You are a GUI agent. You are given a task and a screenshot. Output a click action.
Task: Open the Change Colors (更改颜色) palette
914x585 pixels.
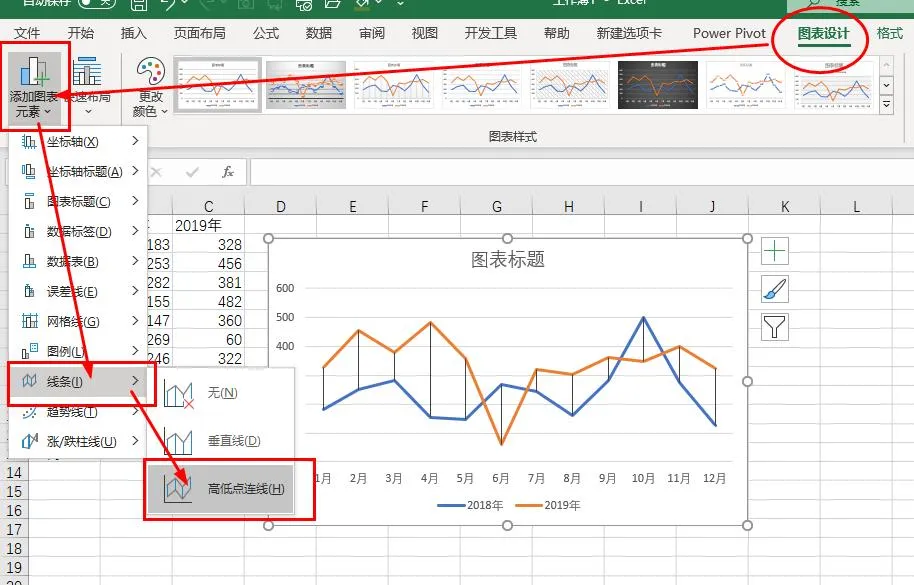pos(150,87)
